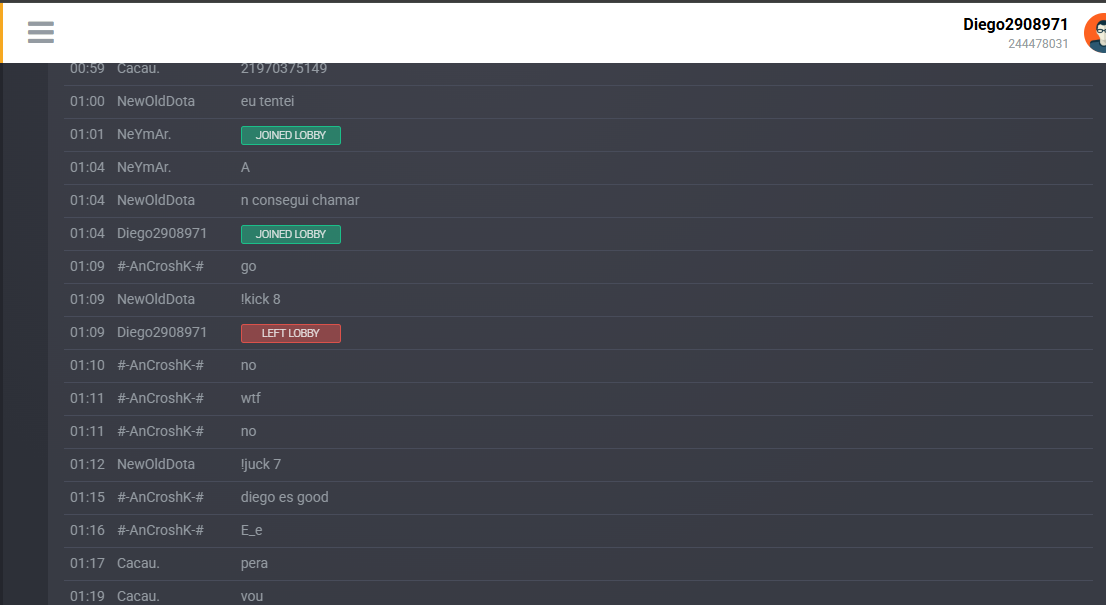Click the message "n consegui chamar"
Screen dimensions: 1106x605
point(300,200)
